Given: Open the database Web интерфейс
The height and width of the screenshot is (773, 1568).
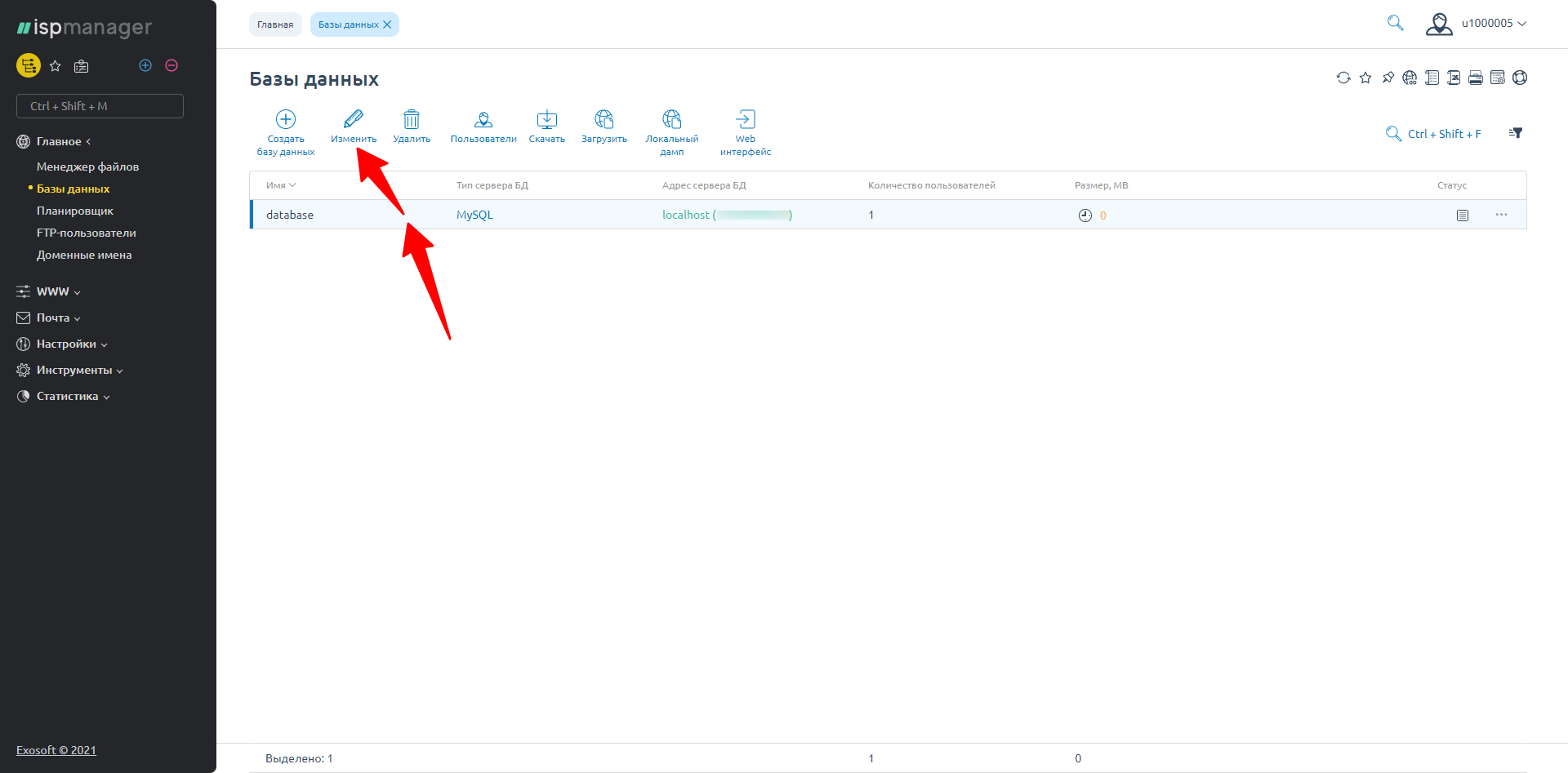Looking at the screenshot, I should coord(745,119).
